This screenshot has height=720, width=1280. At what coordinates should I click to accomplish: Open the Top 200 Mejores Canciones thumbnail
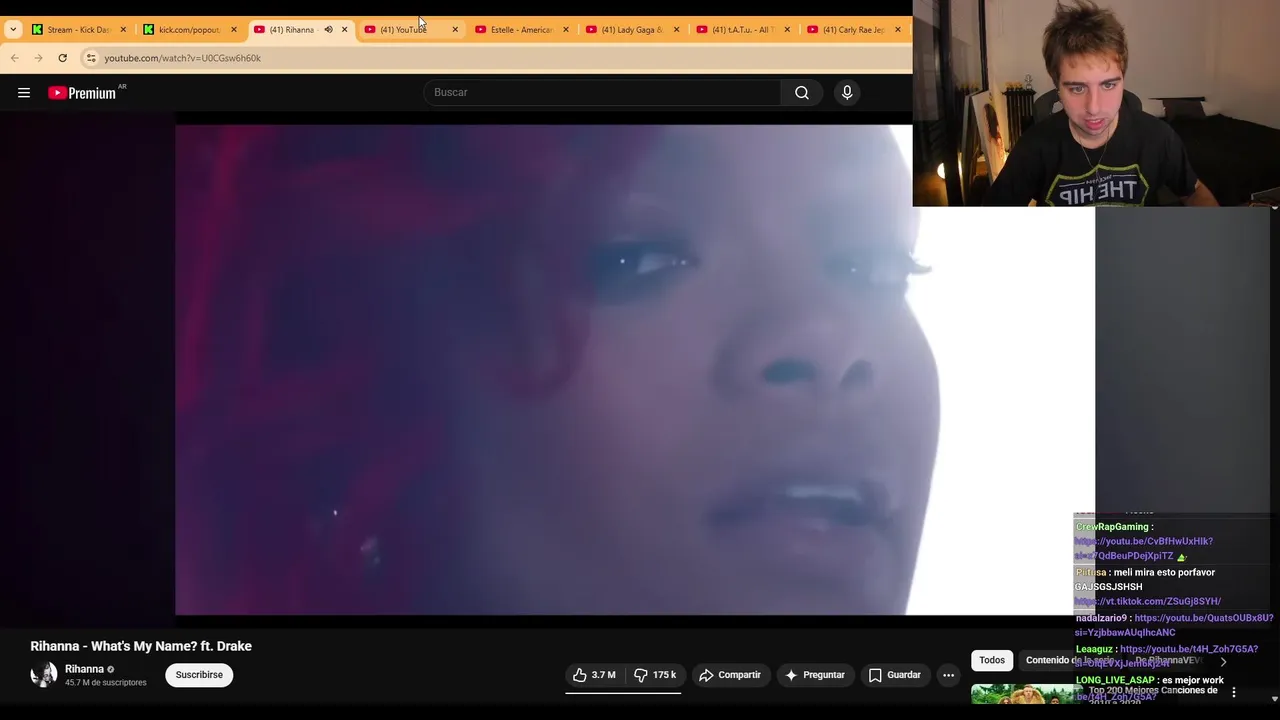pyautogui.click(x=1026, y=694)
